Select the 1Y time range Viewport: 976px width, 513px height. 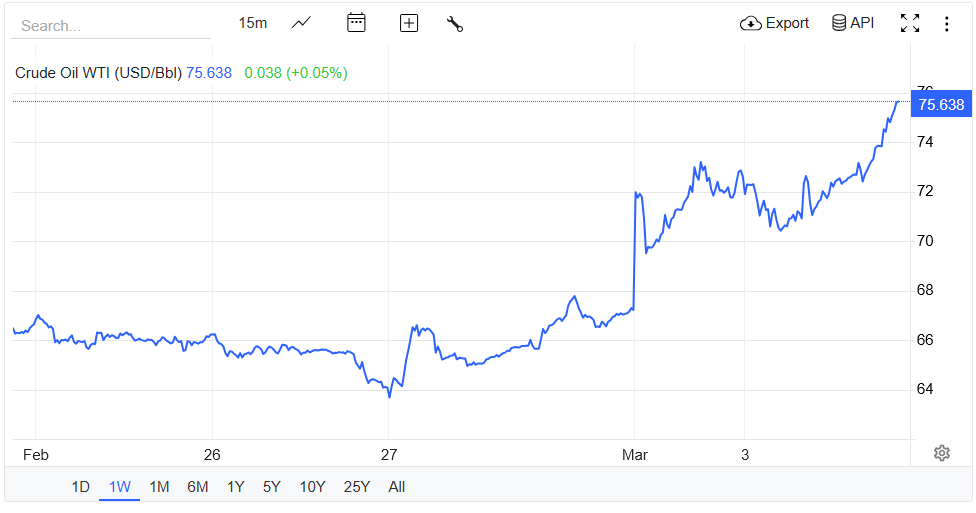click(235, 487)
